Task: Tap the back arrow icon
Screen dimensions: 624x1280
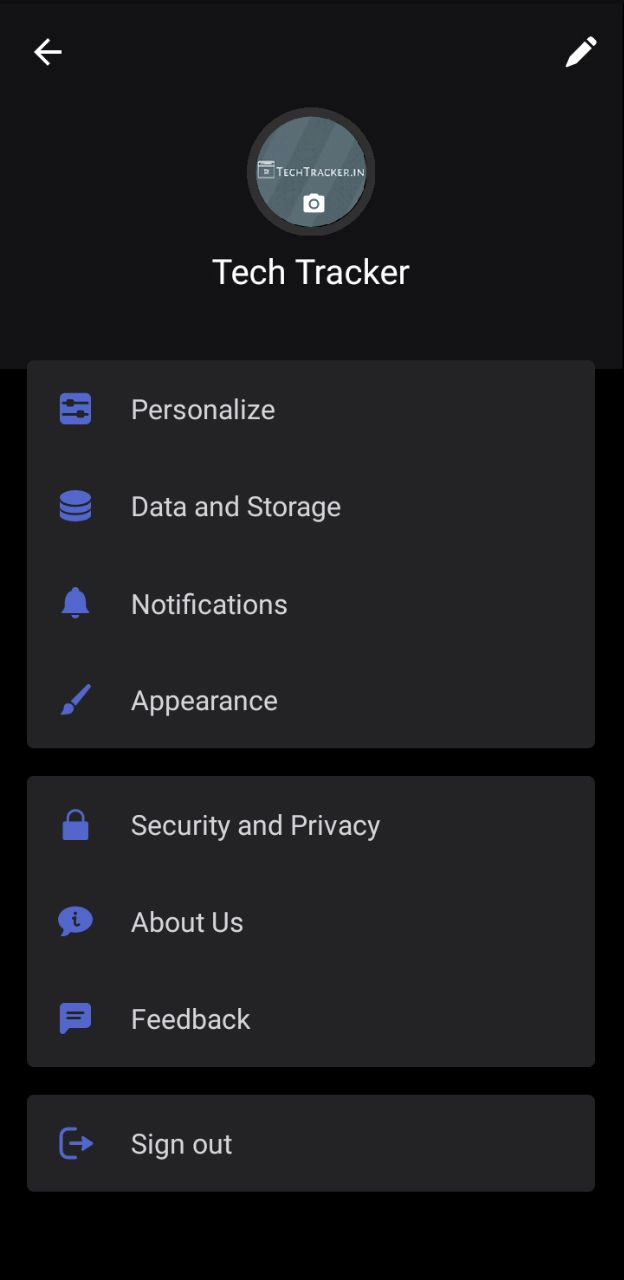Action: pyautogui.click(x=48, y=52)
